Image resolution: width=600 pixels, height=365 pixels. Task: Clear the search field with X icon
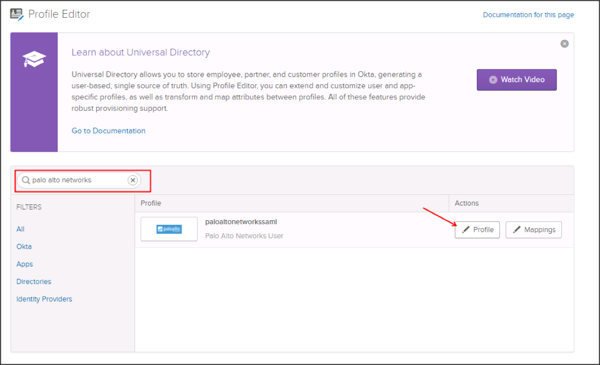tap(133, 180)
